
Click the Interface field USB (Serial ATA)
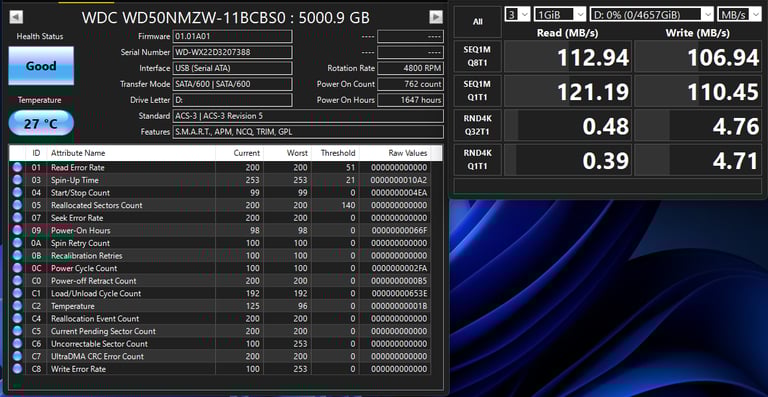(x=233, y=69)
